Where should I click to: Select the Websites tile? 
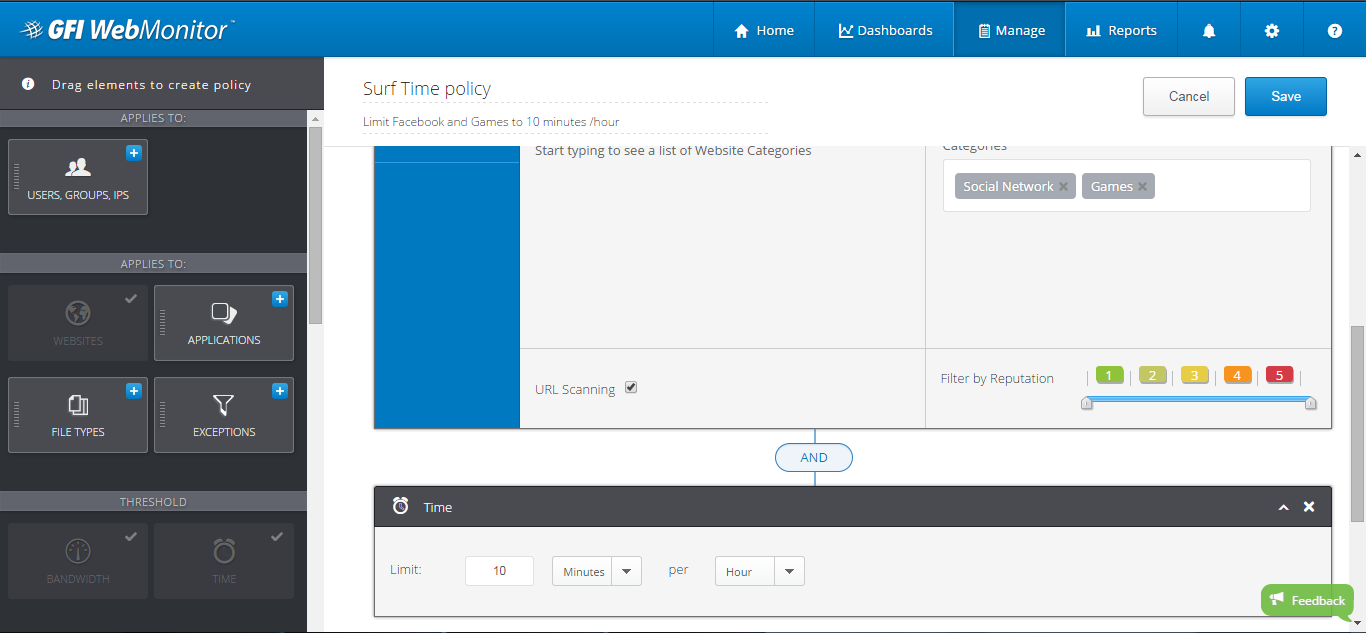[x=78, y=323]
